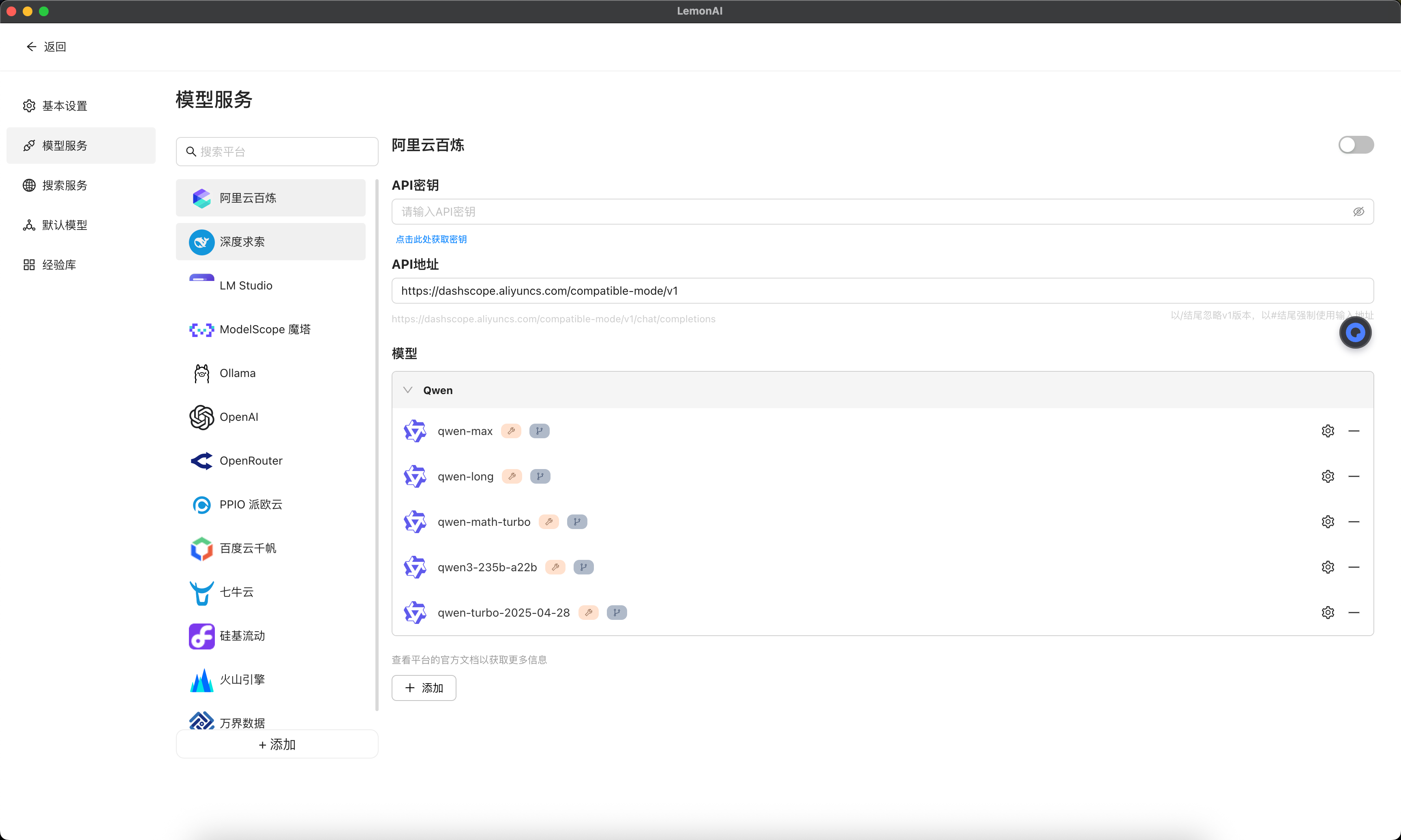Show API key via eye icon
The width and height of the screenshot is (1401, 840).
[1358, 212]
